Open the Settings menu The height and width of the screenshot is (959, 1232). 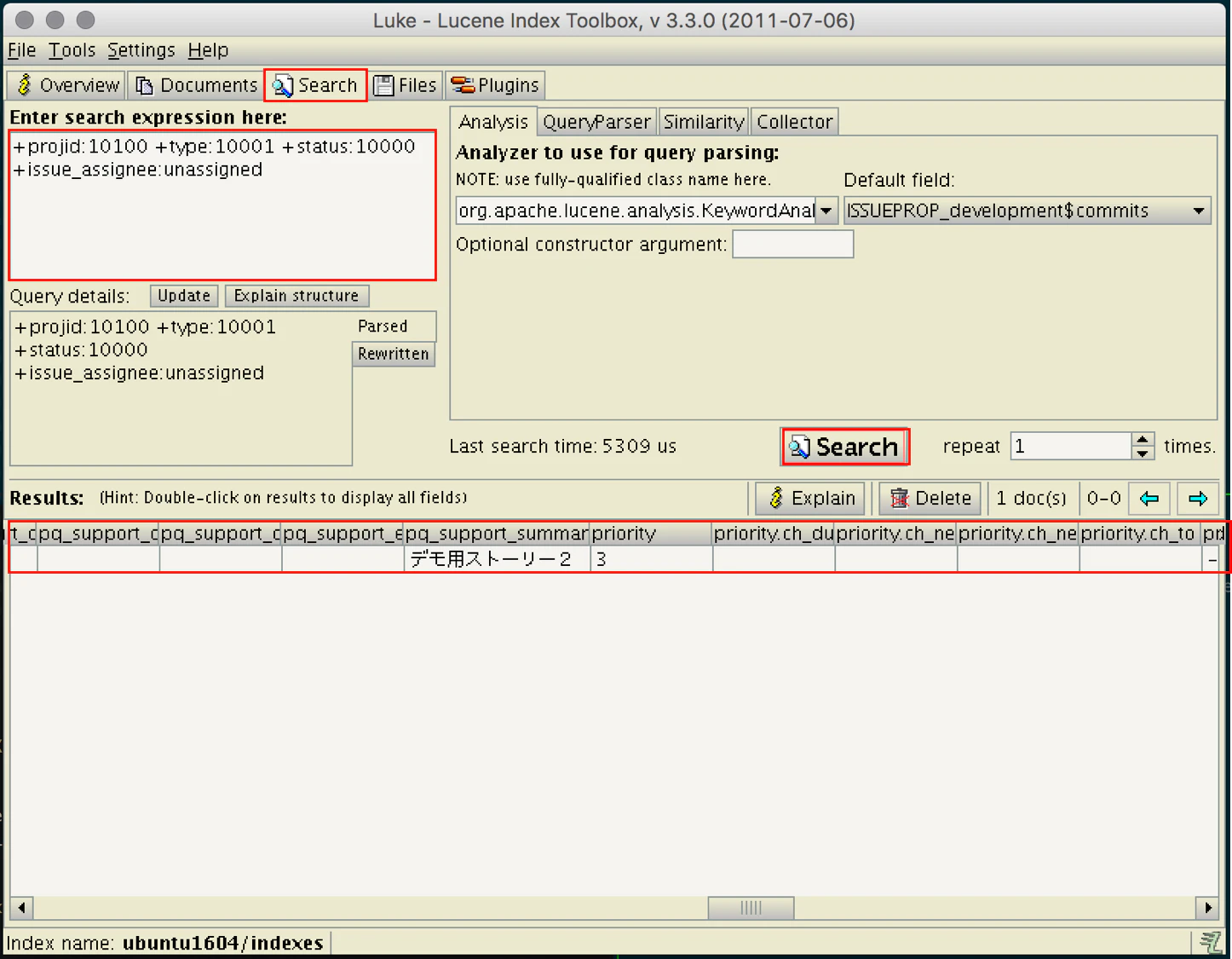pos(141,50)
